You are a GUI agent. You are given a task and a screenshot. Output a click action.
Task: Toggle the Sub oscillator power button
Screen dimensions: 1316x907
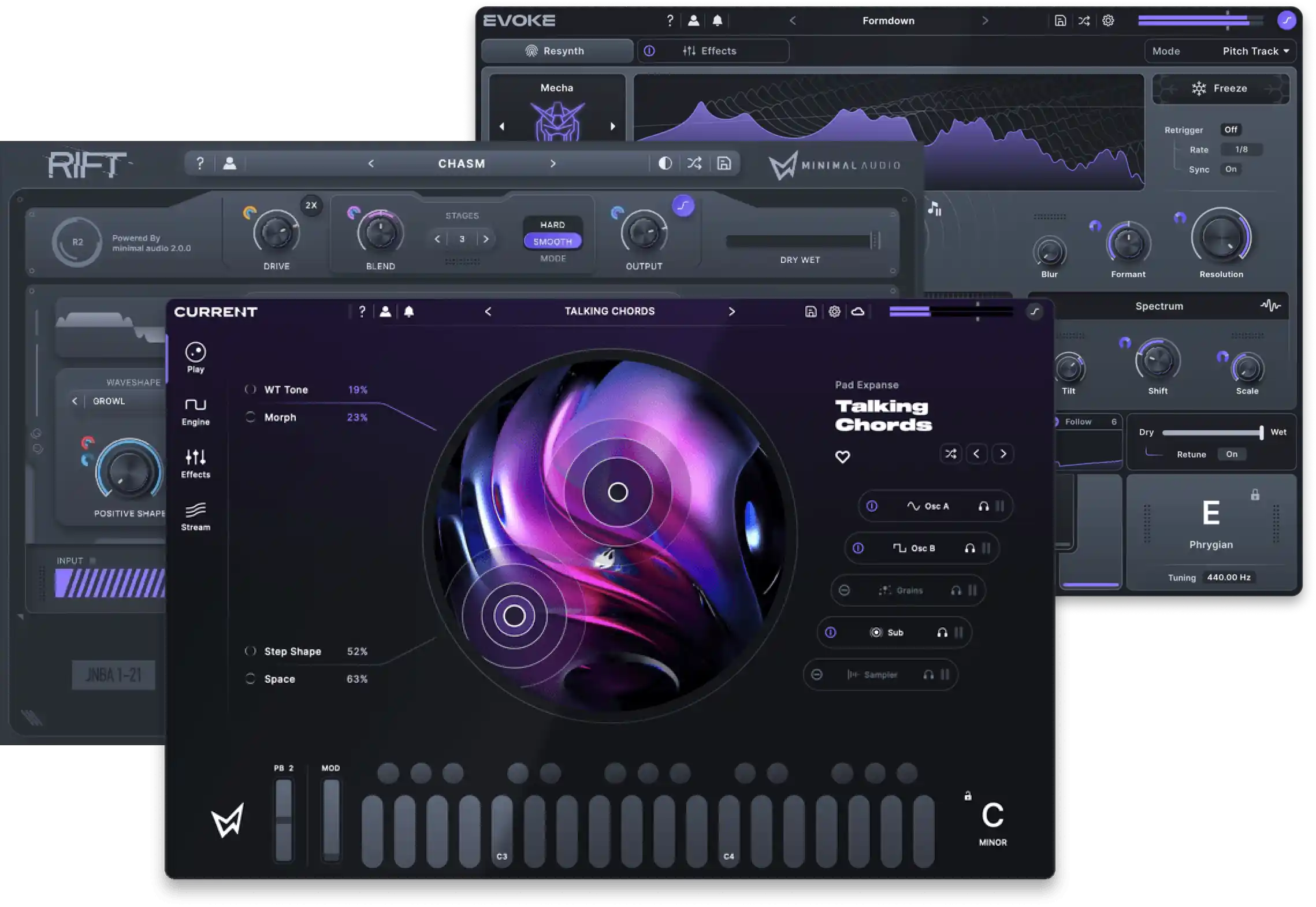pos(830,633)
